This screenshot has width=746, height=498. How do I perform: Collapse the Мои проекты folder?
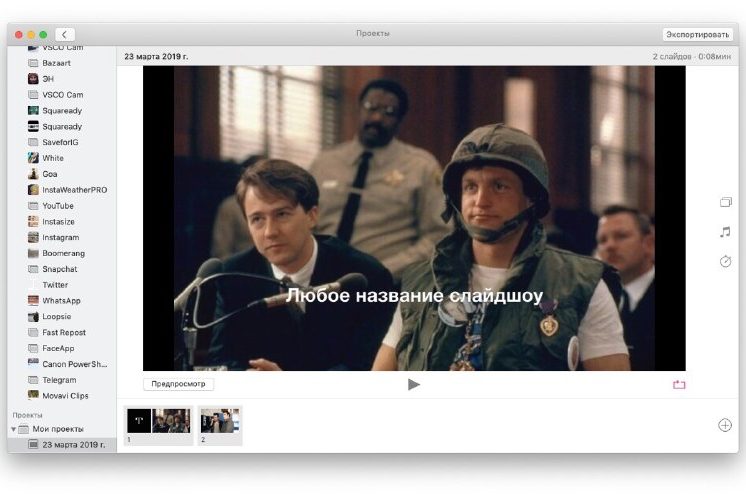pyautogui.click(x=14, y=429)
